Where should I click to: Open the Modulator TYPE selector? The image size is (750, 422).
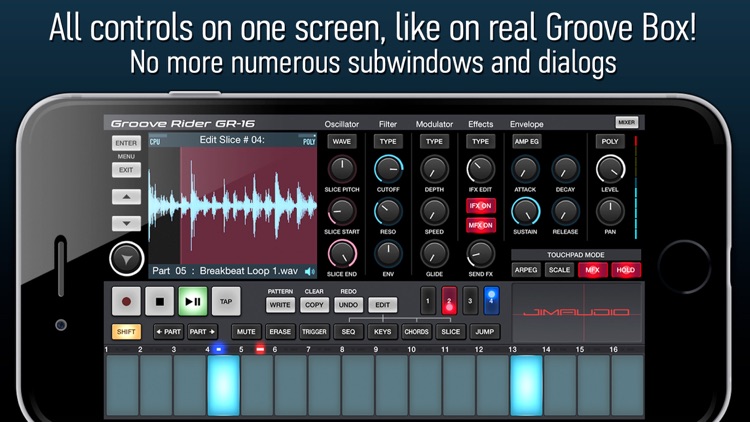pos(434,142)
